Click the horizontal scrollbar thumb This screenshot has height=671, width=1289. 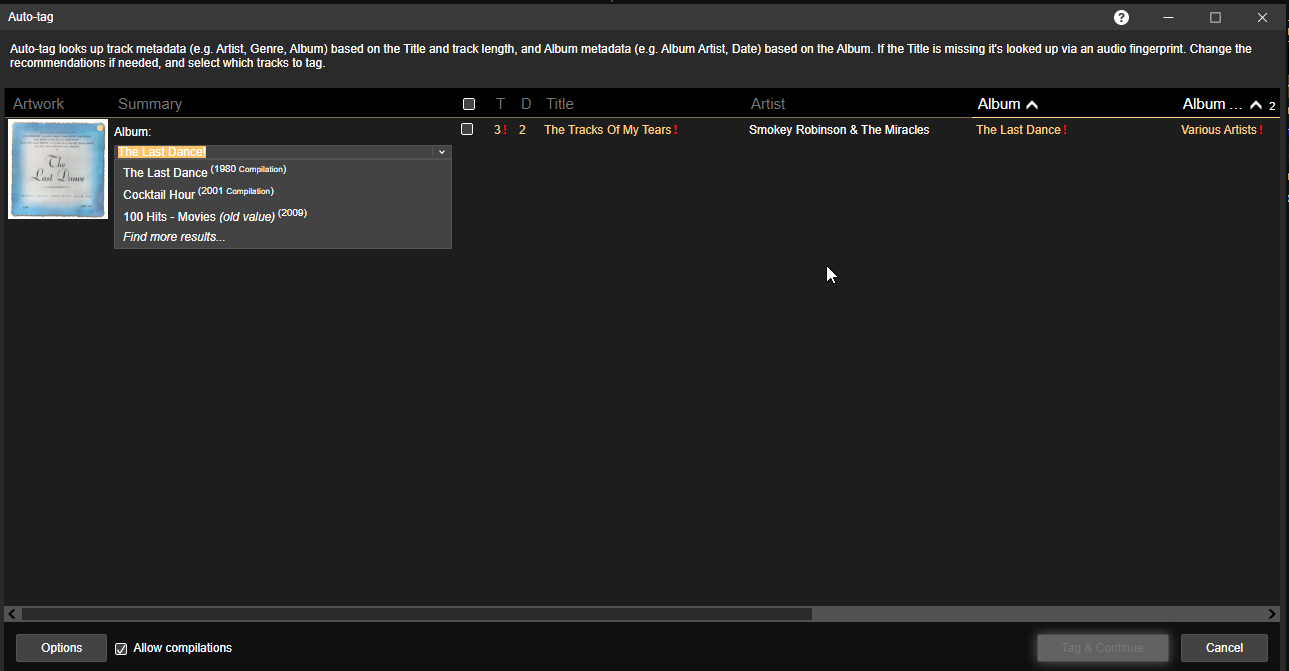coord(416,614)
